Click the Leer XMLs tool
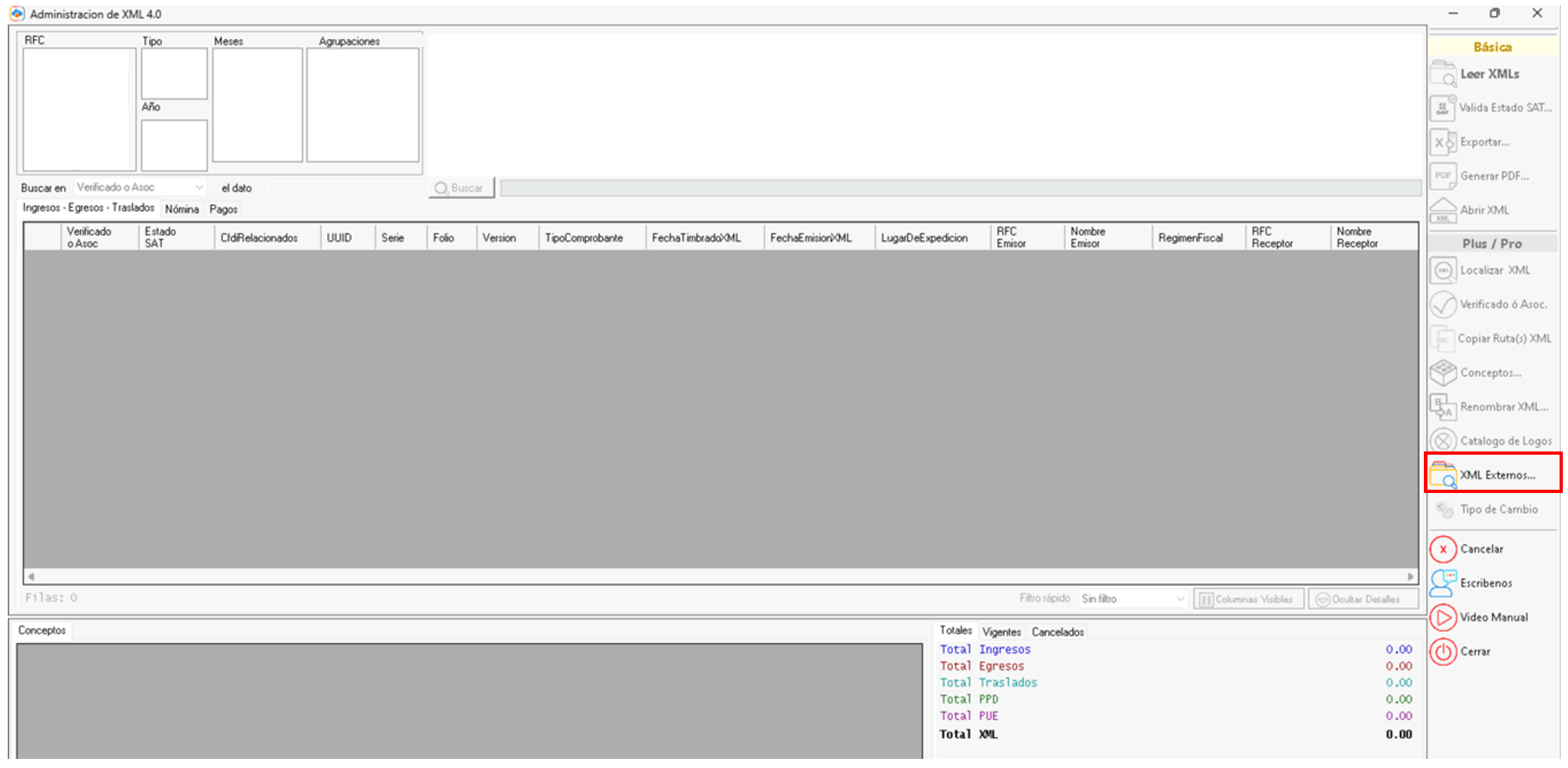Image resolution: width=1568 pixels, height=768 pixels. [x=1489, y=73]
